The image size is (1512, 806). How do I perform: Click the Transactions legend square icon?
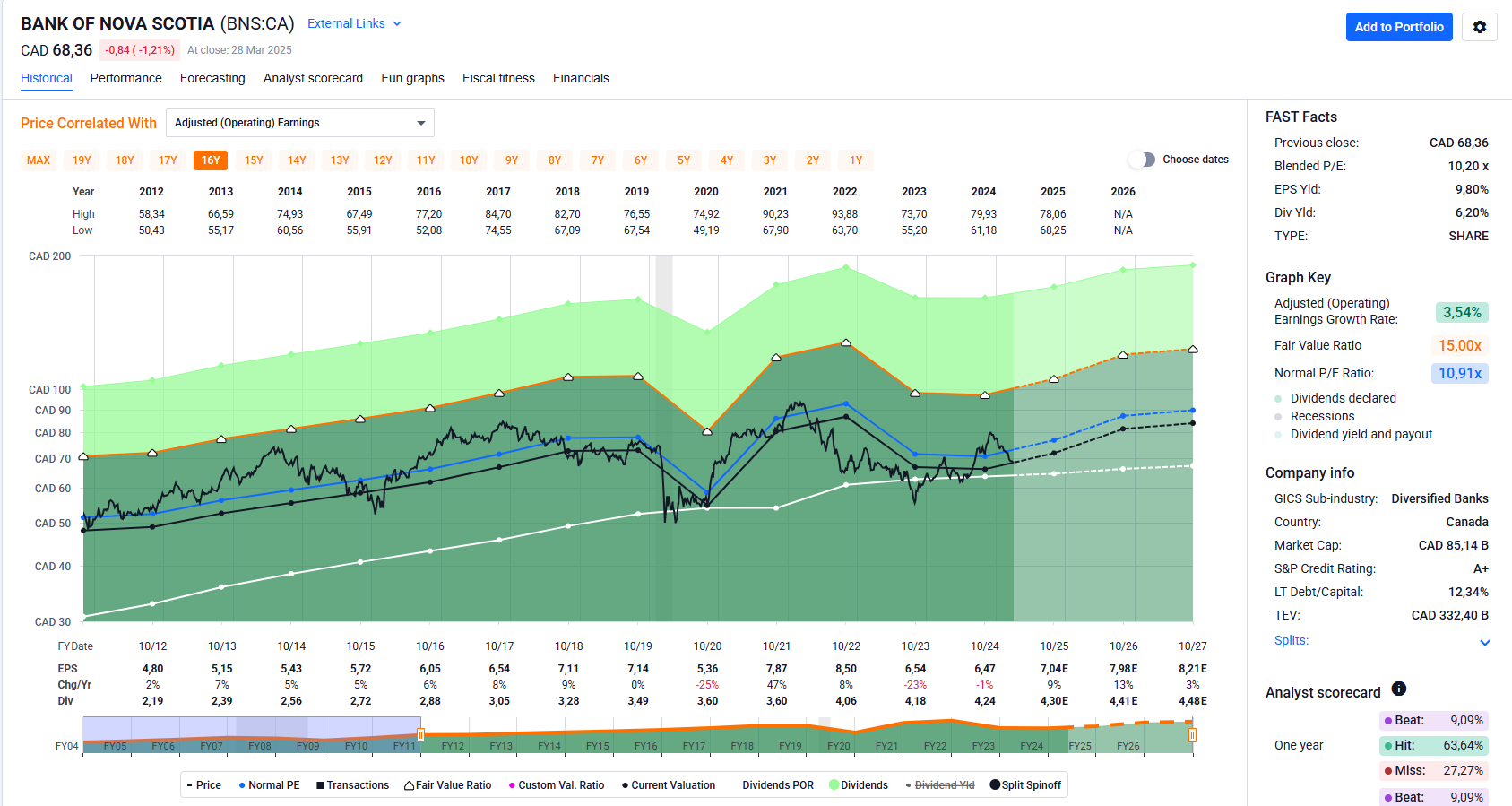click(320, 785)
